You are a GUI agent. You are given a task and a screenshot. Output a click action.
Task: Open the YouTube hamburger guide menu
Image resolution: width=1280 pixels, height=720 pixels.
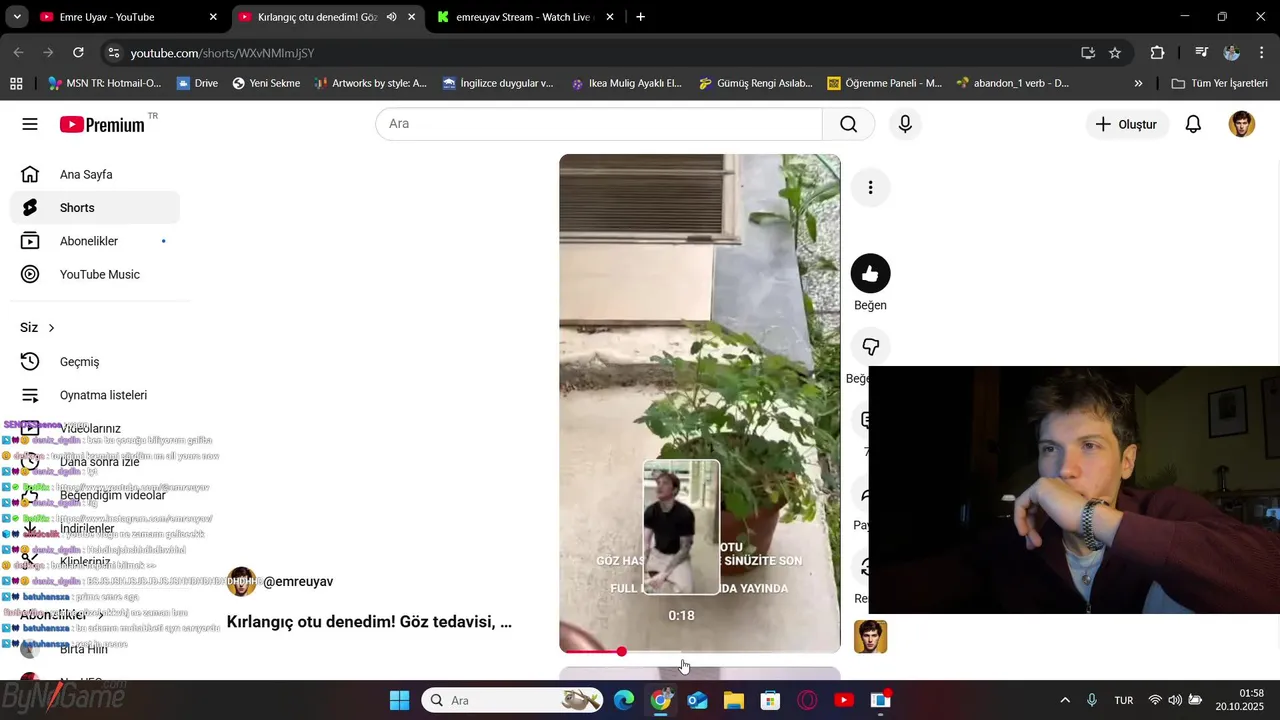(30, 124)
